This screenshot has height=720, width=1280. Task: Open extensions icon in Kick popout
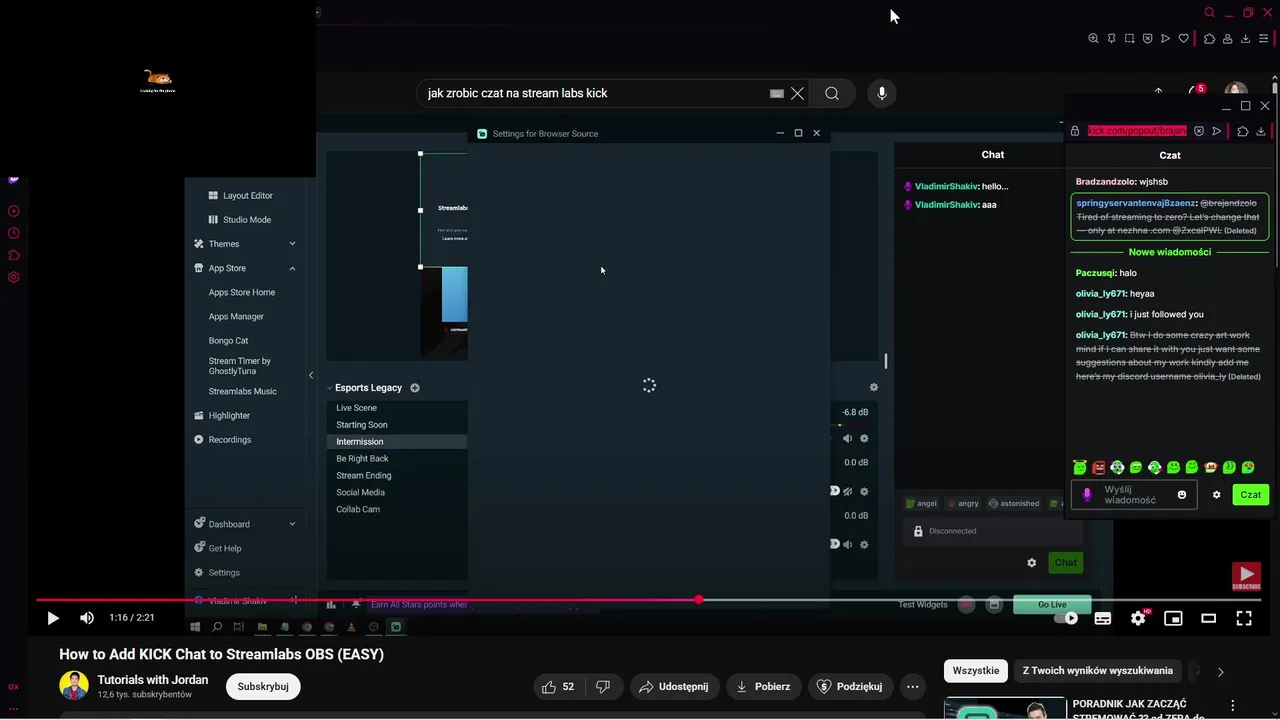coord(1243,131)
